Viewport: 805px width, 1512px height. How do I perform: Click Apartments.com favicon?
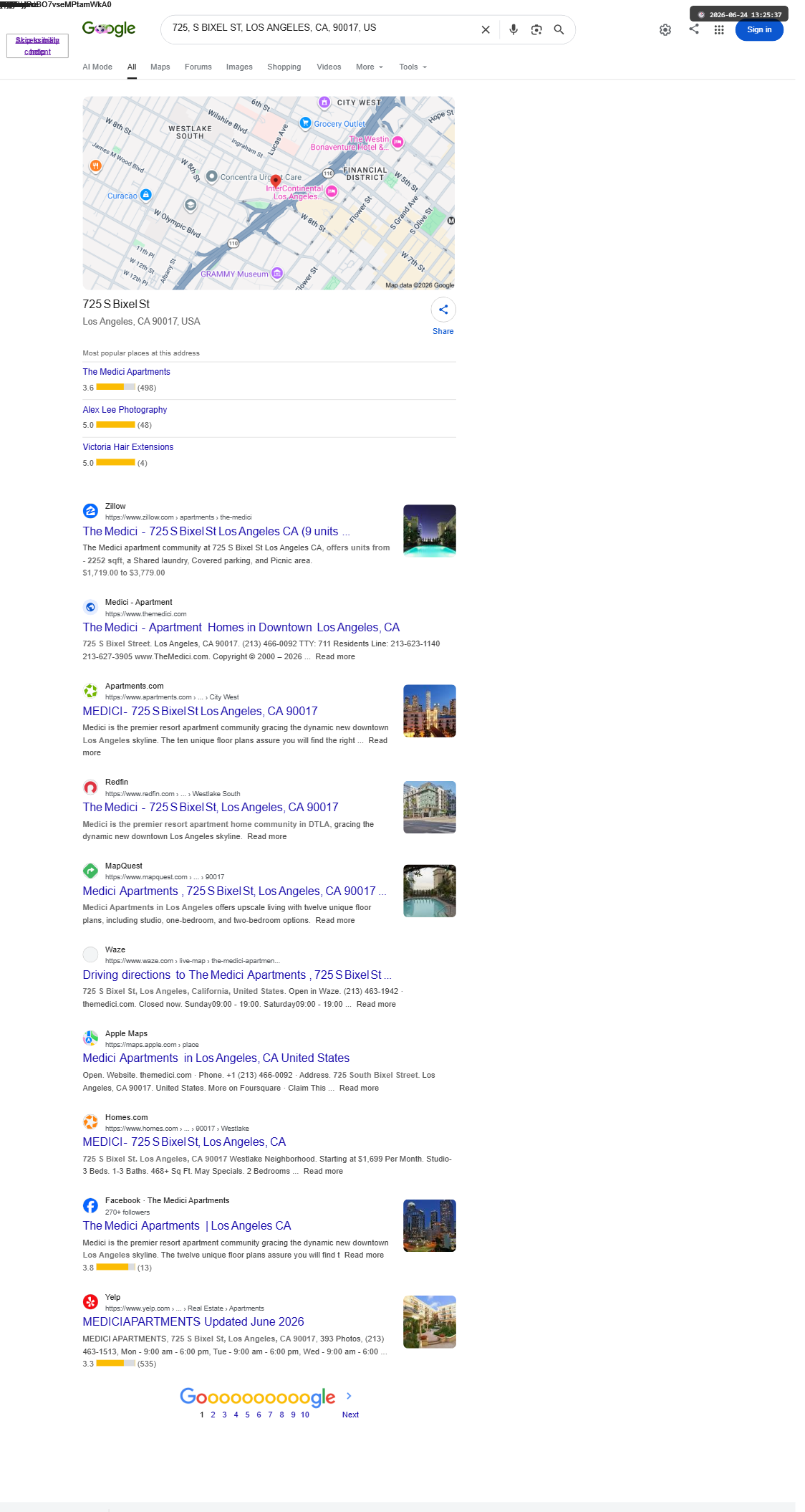[x=90, y=691]
